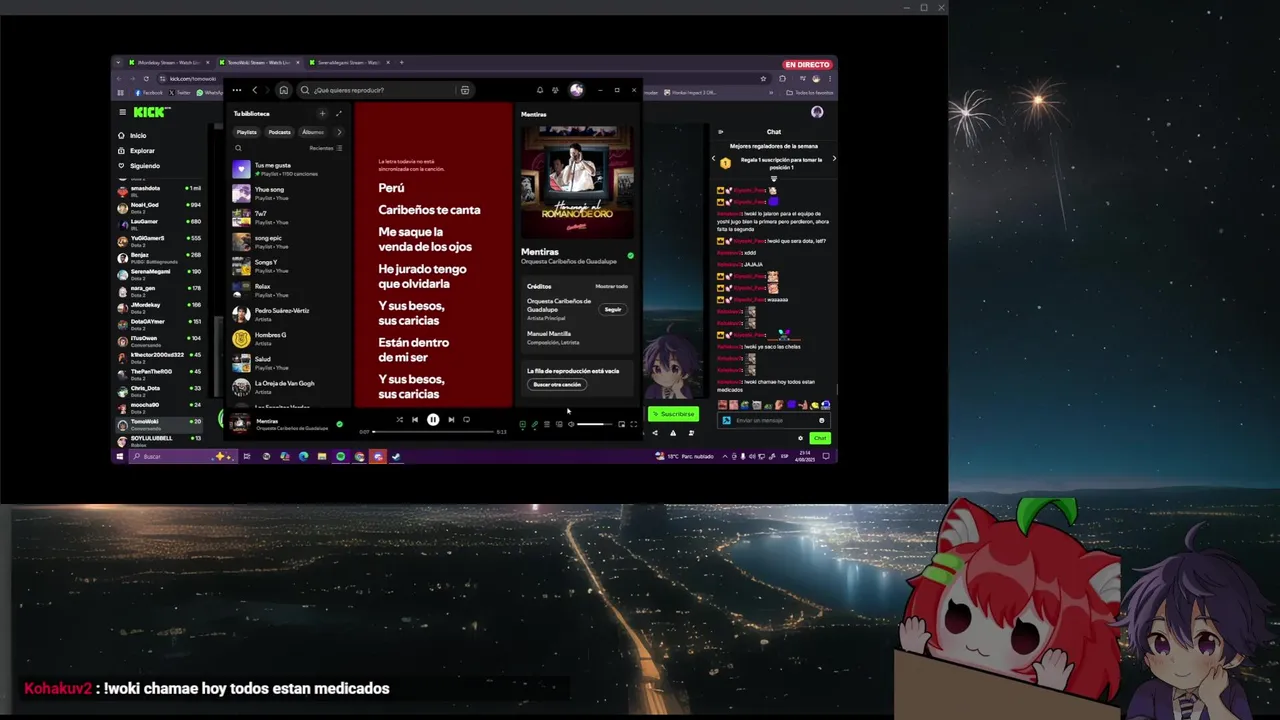Open the Recientes sort dropdown
This screenshot has height=720, width=1280.
tap(326, 148)
